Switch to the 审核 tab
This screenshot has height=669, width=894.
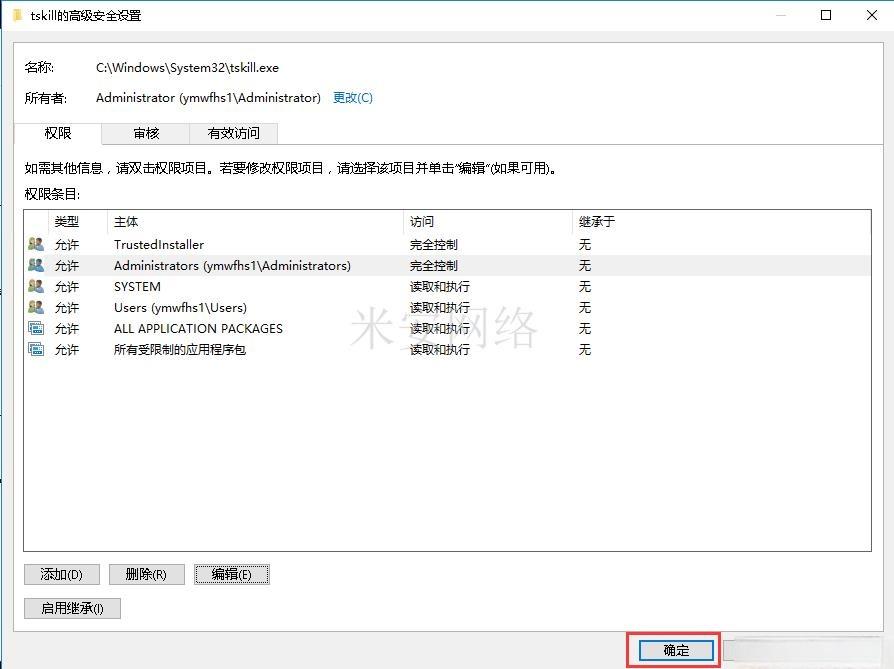pyautogui.click(x=146, y=133)
